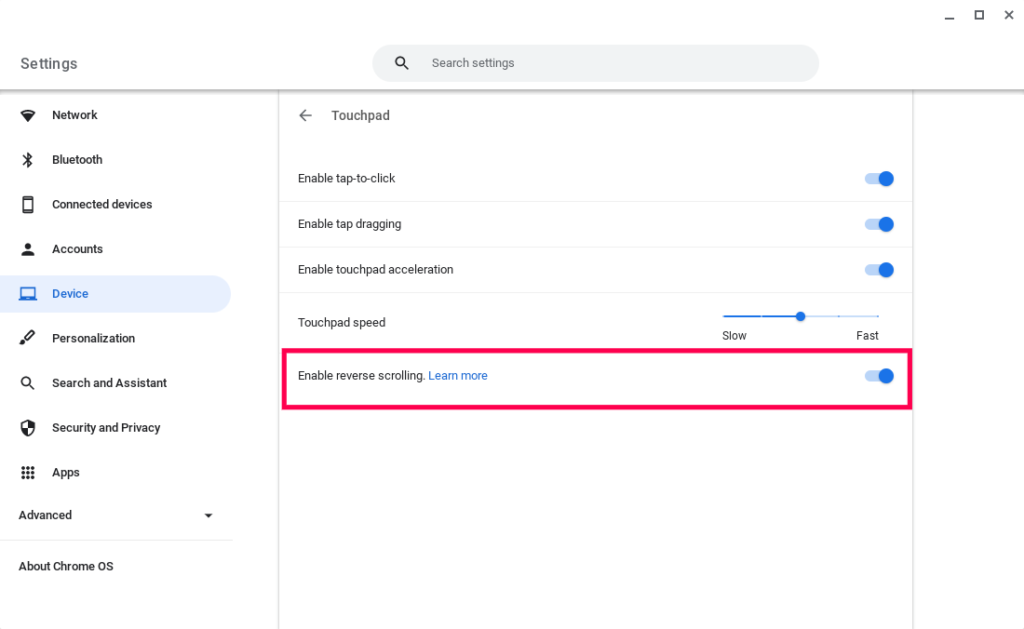Click the Security and Privacy shield icon
1024x629 pixels.
[x=27, y=428]
